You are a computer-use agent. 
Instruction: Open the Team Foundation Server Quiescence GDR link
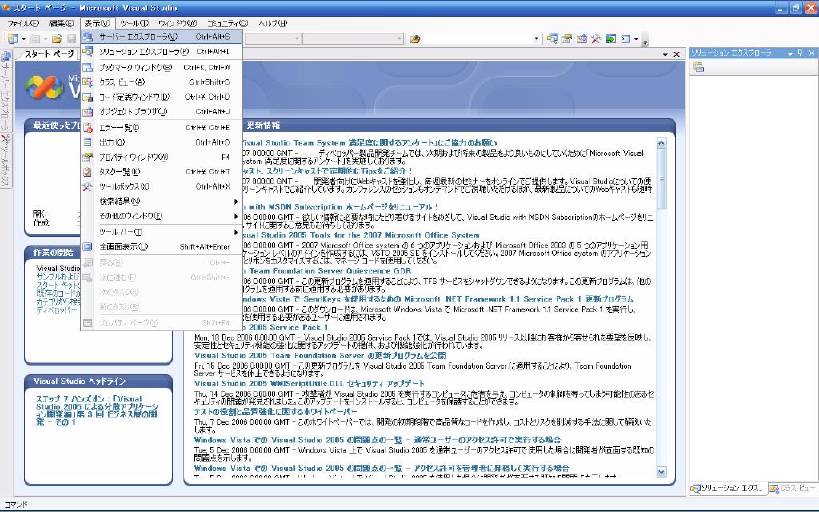(x=325, y=271)
